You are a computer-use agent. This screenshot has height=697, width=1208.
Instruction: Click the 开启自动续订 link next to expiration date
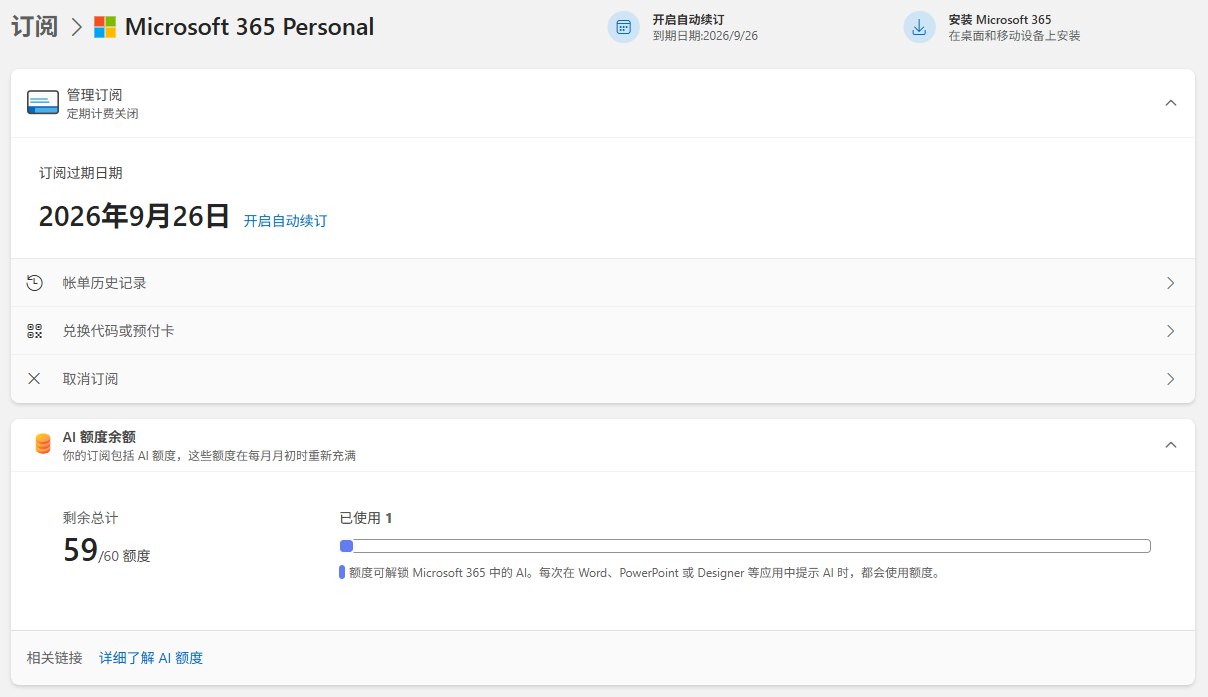click(285, 221)
